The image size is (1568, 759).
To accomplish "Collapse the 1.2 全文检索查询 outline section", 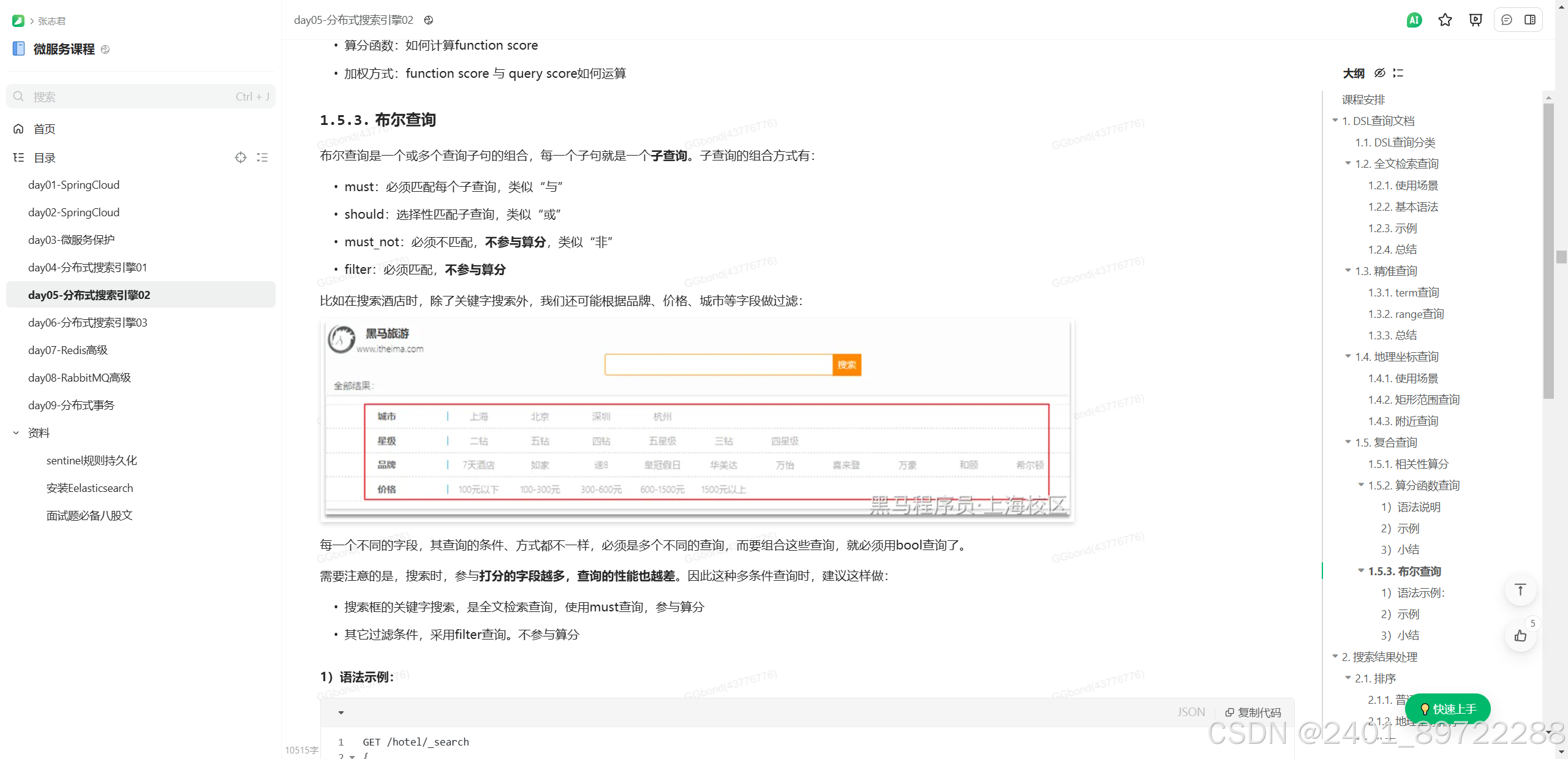I will coord(1347,163).
